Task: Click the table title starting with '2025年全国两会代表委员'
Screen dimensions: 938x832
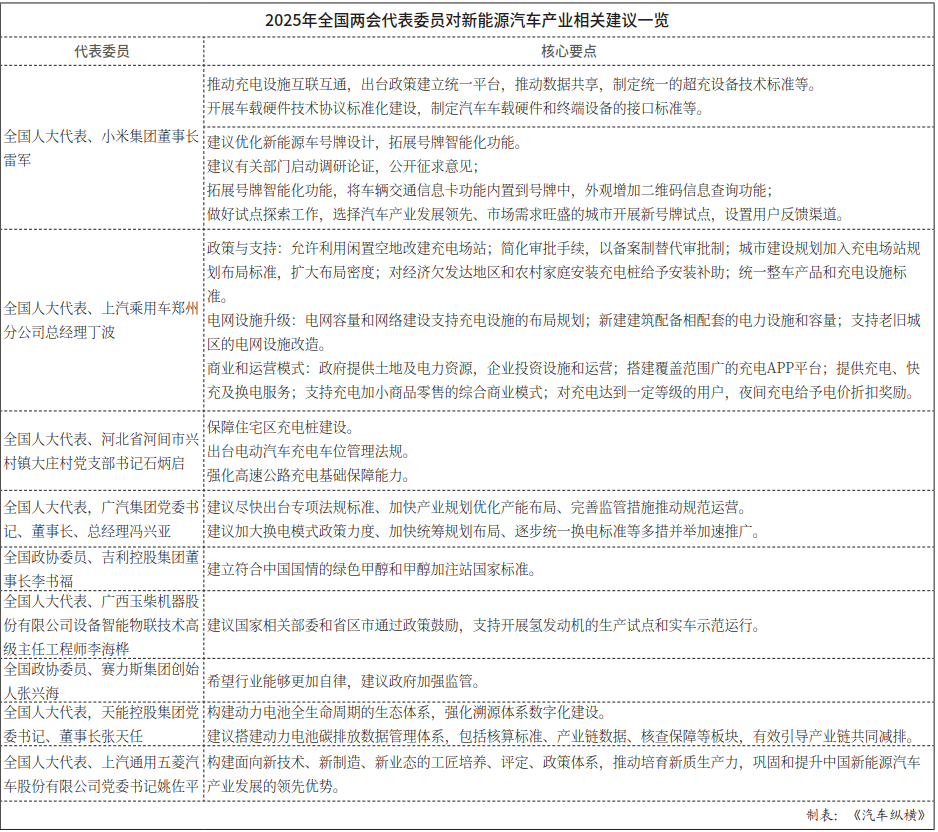Action: point(467,20)
